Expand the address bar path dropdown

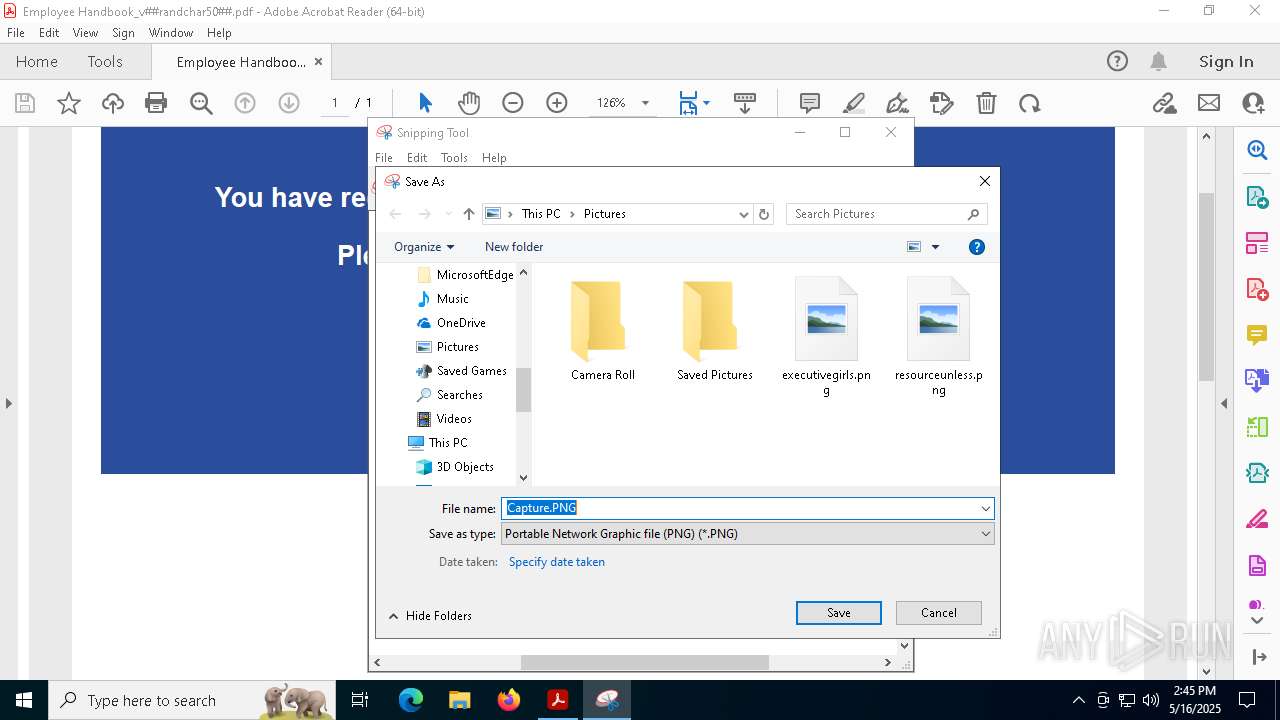[743, 214]
